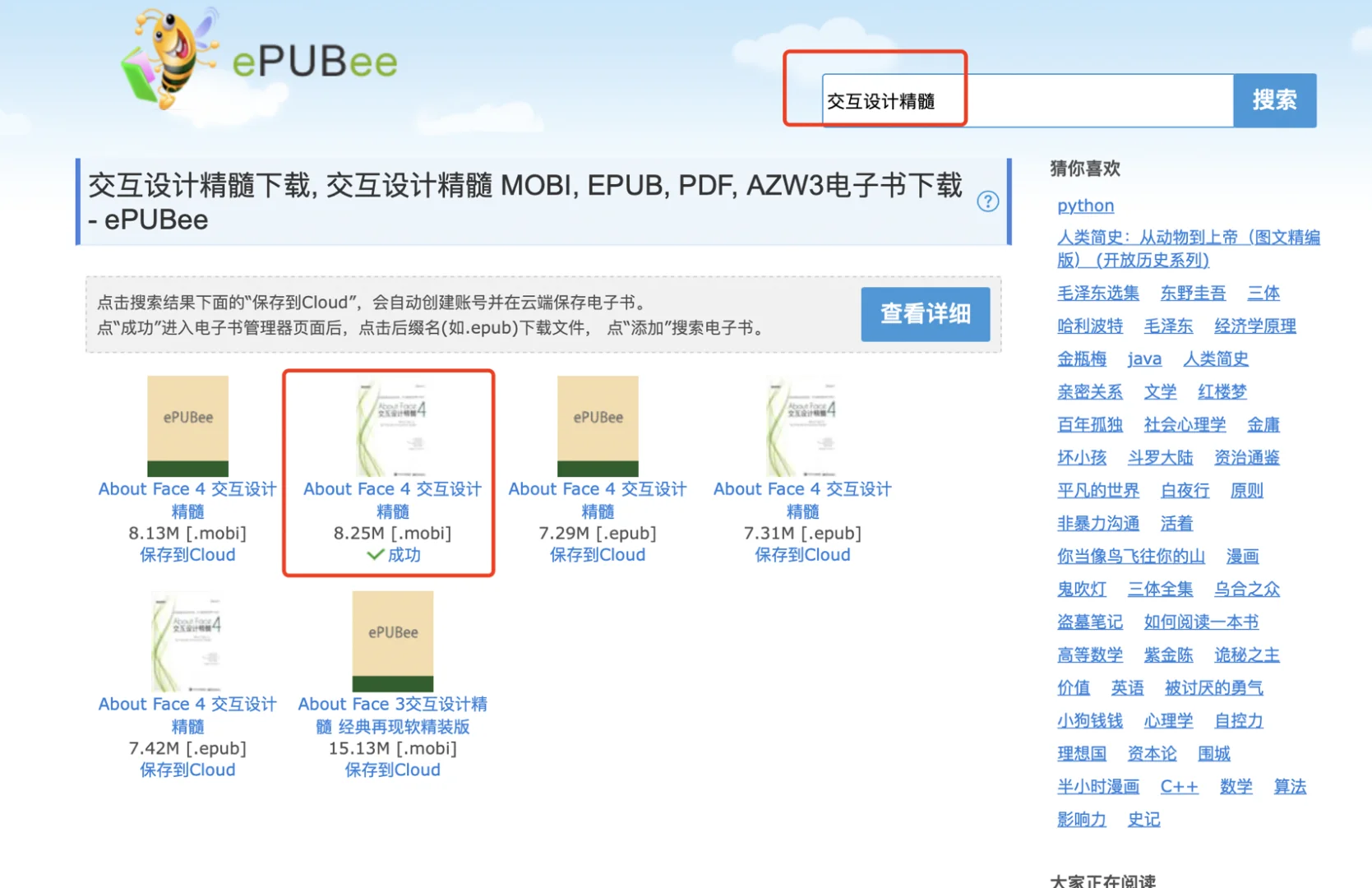
Task: Open the 哈利波特 link
Action: tap(1090, 326)
